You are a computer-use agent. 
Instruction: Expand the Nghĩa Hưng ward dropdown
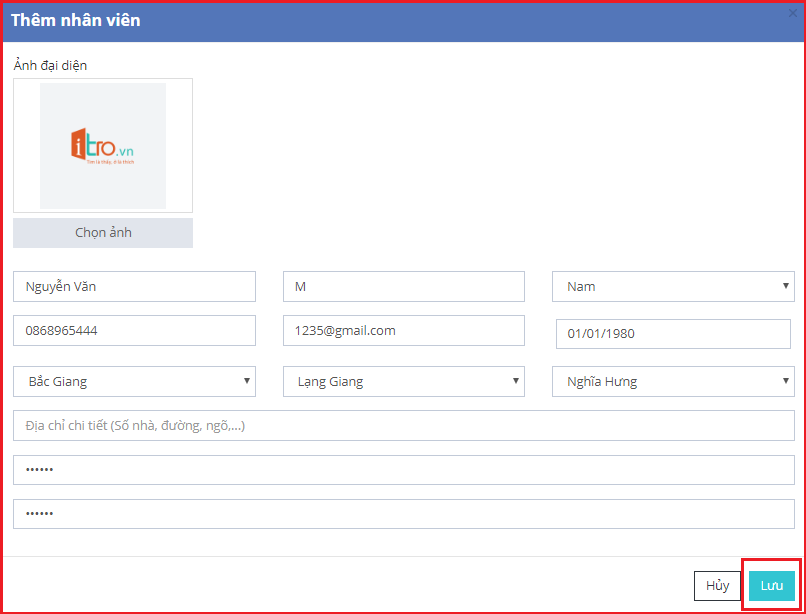pyautogui.click(x=672, y=381)
